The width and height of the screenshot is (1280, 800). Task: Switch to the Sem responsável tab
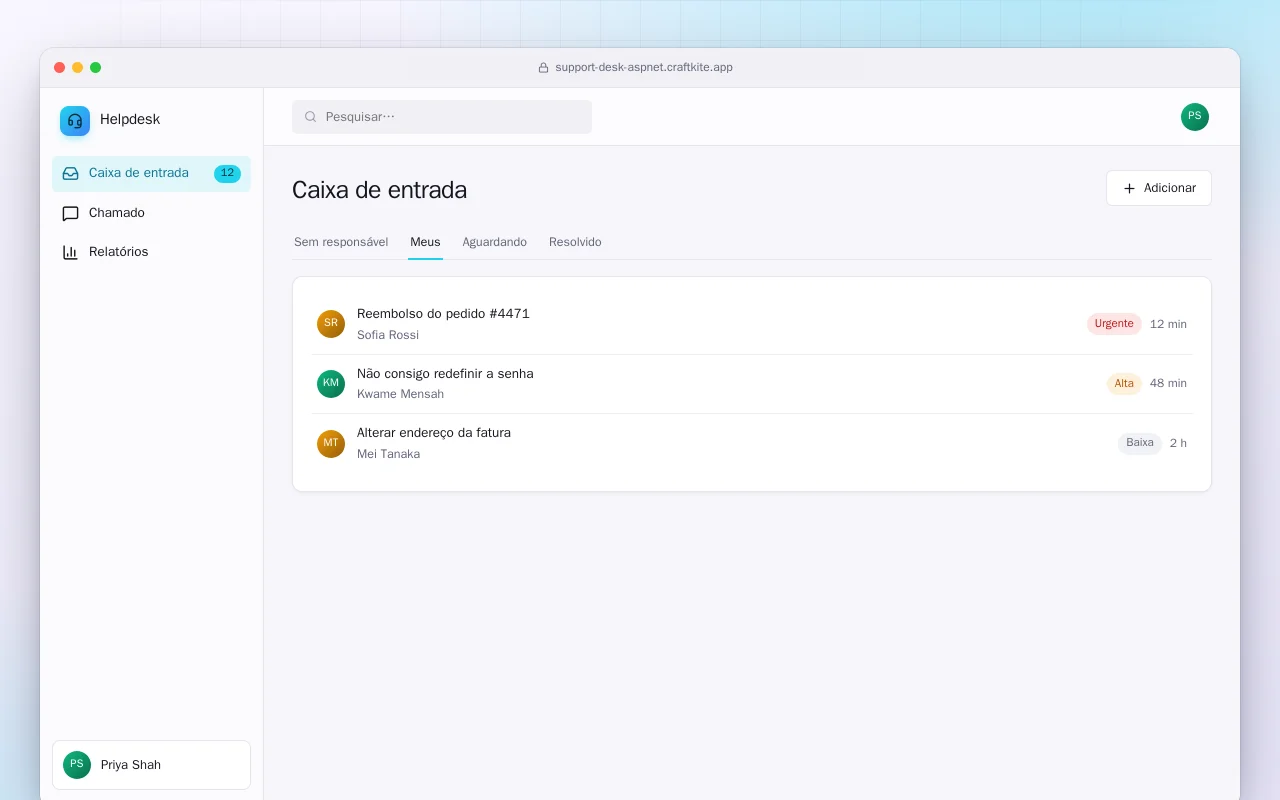pyautogui.click(x=341, y=242)
